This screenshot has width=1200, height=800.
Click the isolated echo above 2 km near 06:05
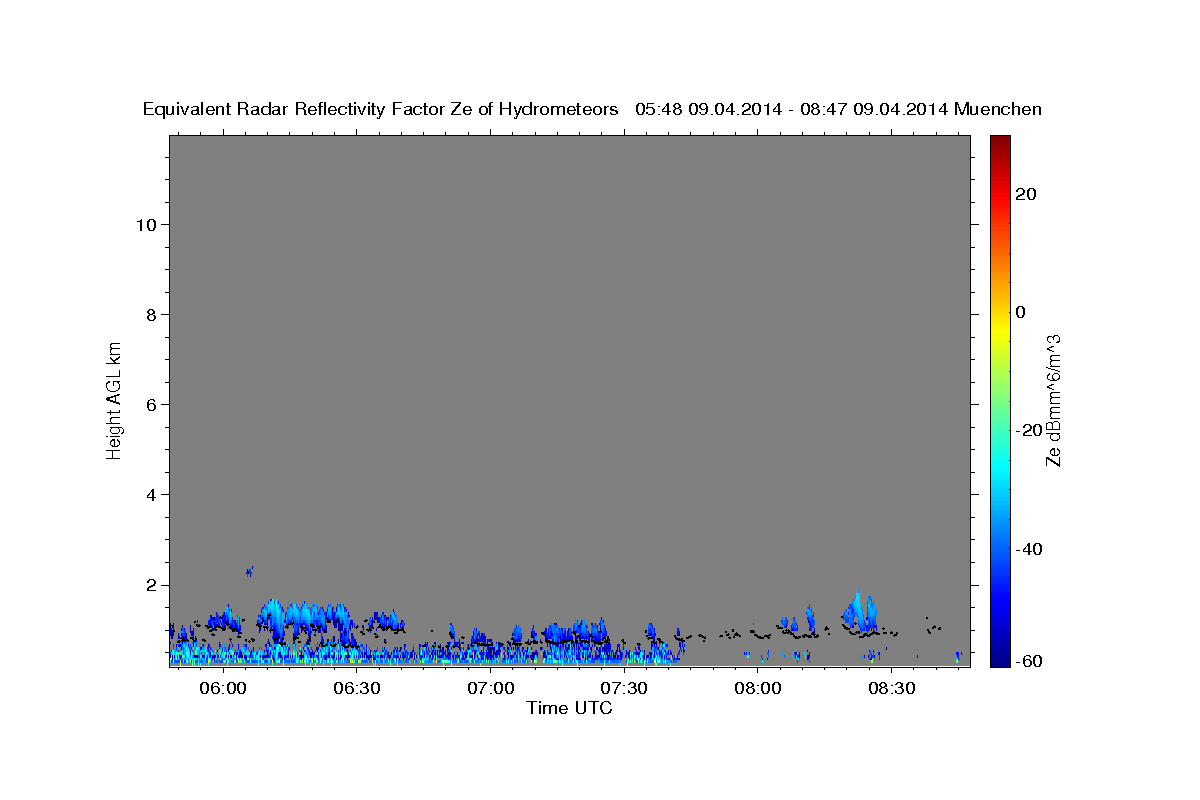click(x=249, y=571)
